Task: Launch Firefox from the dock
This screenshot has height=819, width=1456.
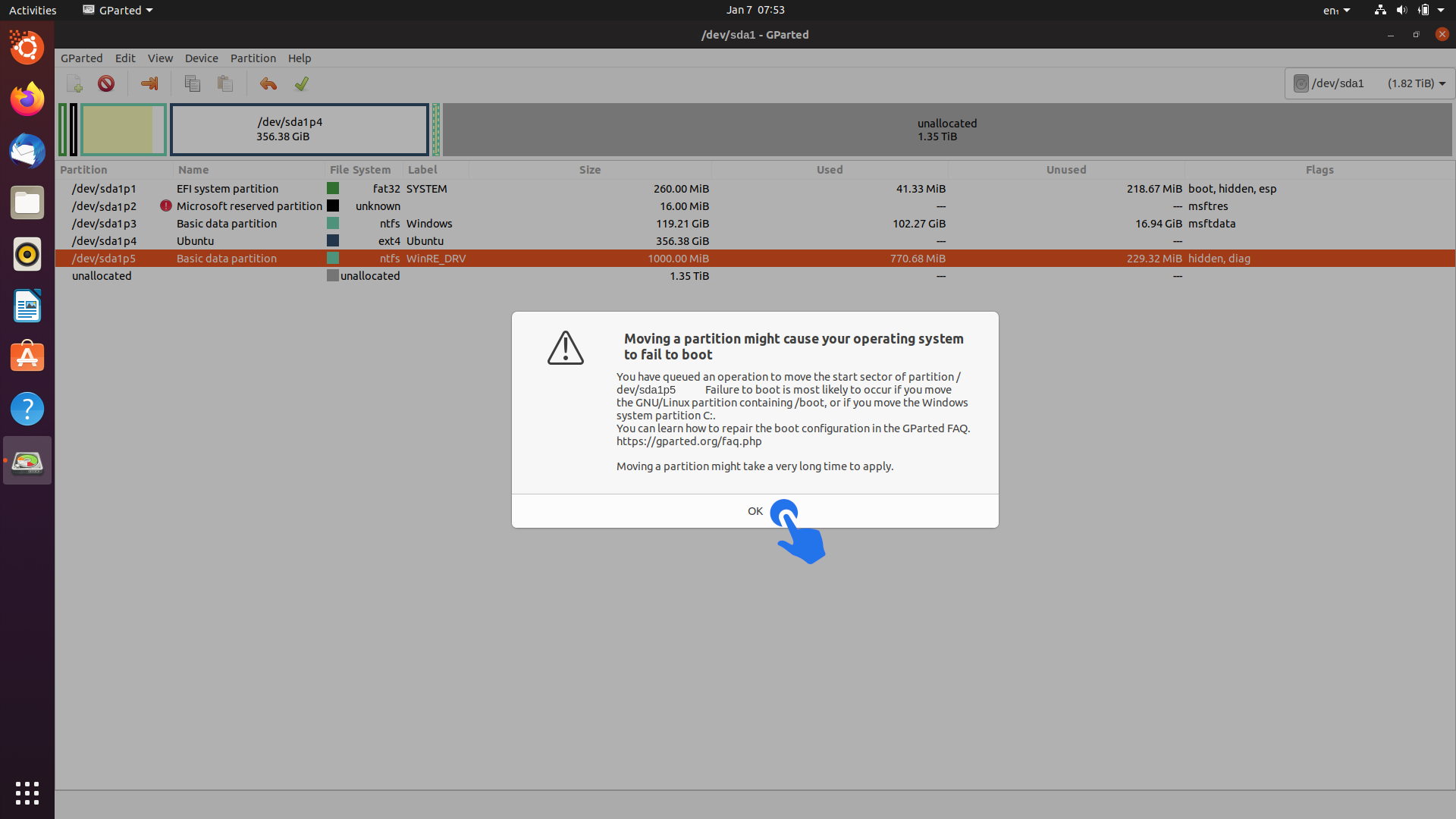Action: point(27,99)
